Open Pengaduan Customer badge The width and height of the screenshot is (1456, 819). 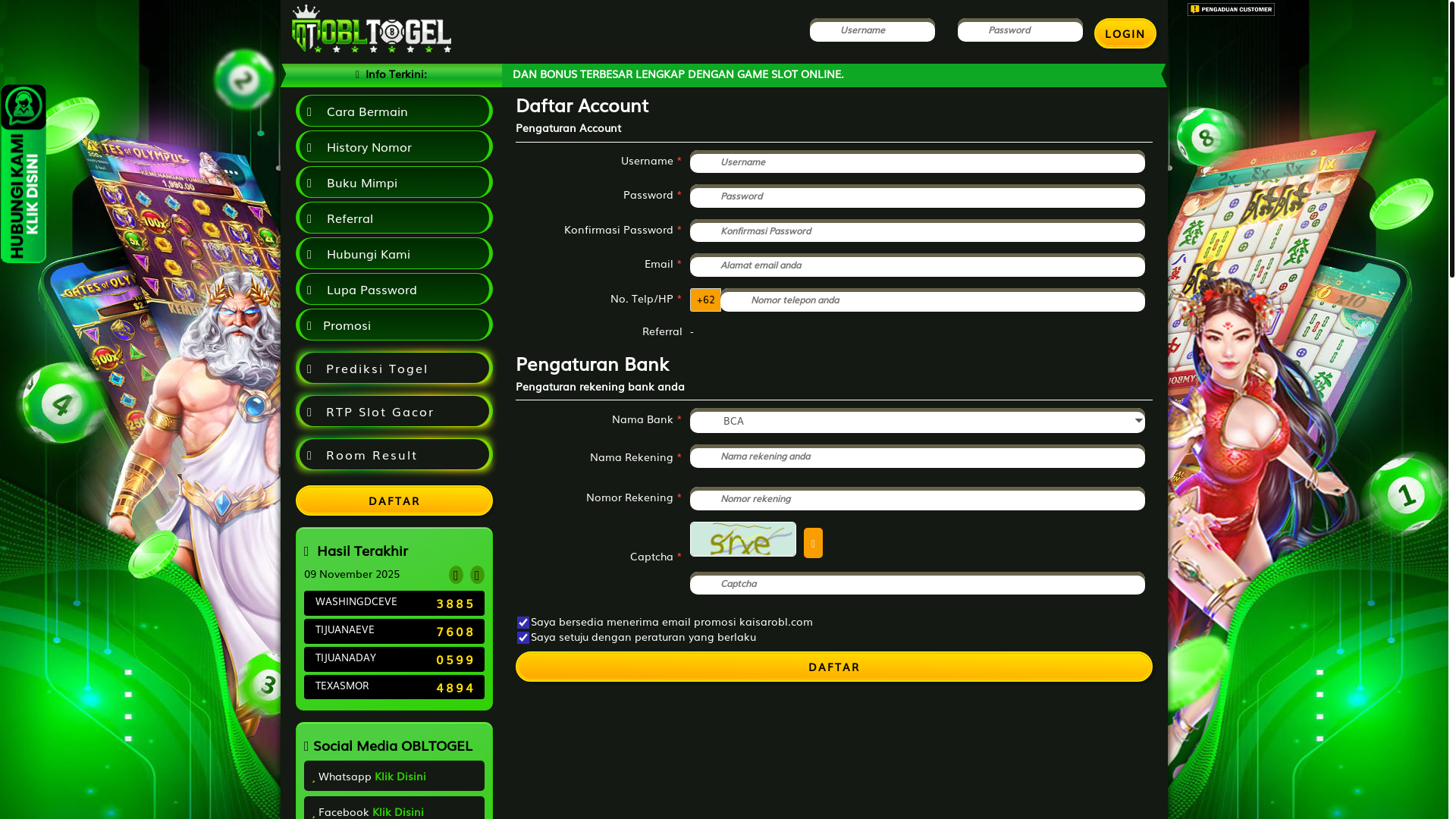click(x=1231, y=9)
